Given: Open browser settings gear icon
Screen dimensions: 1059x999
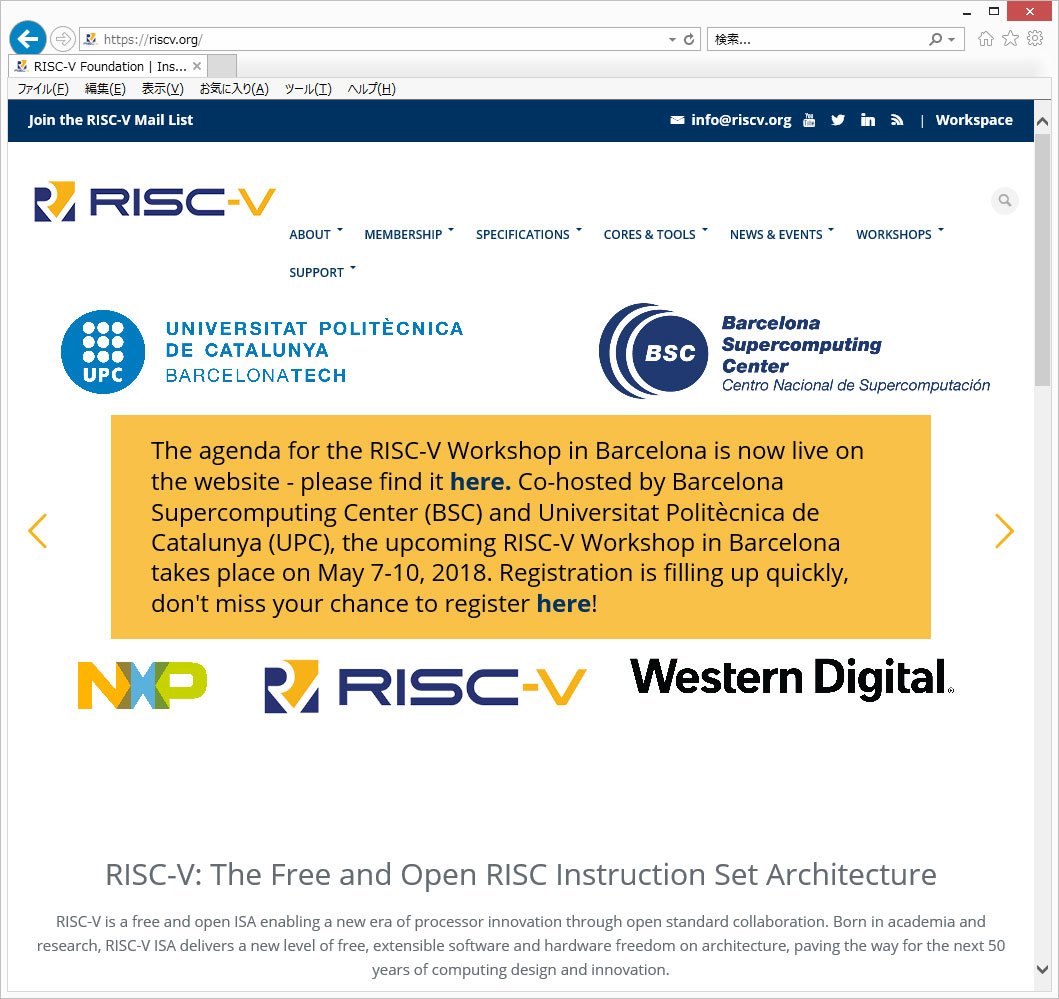Looking at the screenshot, I should 1035,39.
